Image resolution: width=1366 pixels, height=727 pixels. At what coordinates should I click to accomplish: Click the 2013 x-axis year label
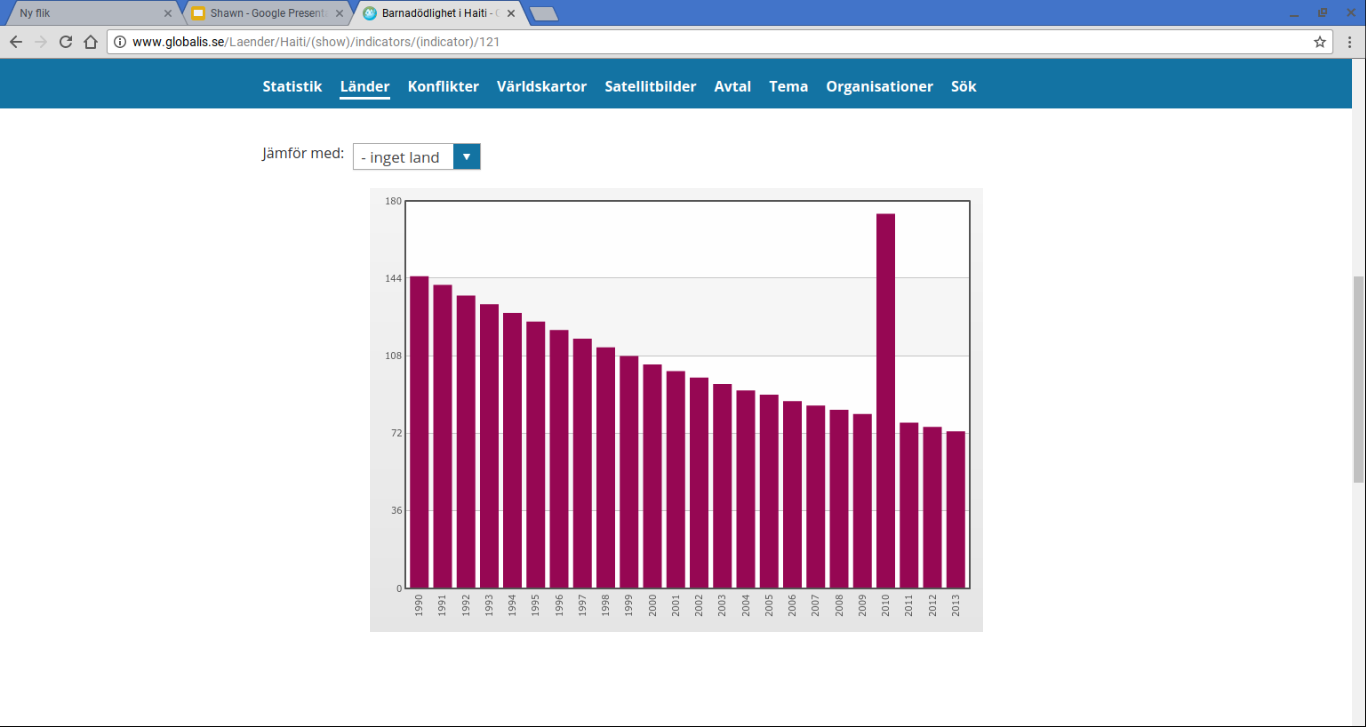(956, 606)
